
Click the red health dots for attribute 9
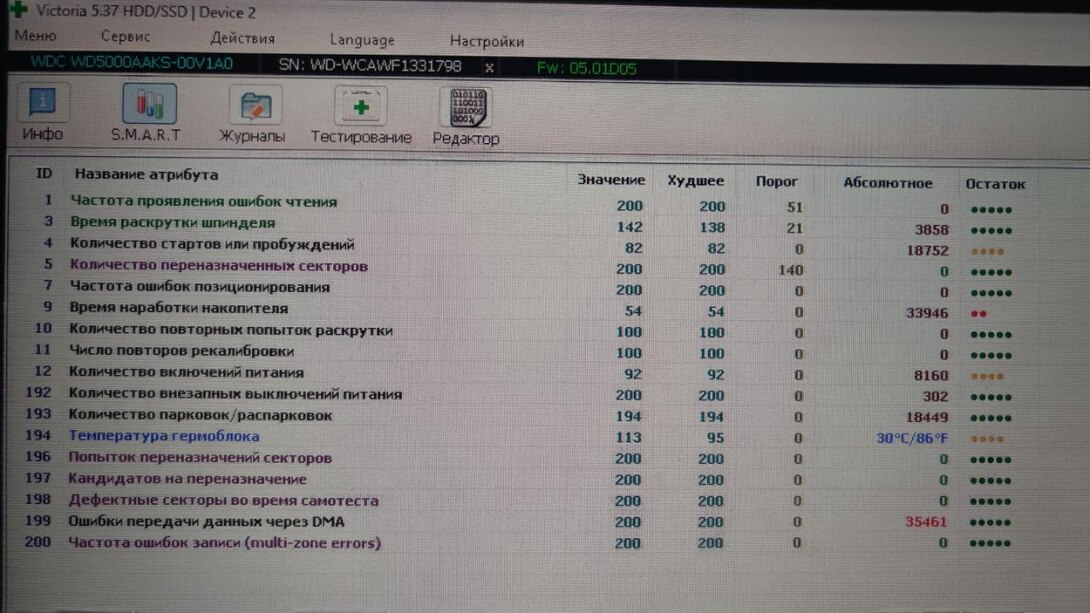coord(977,313)
